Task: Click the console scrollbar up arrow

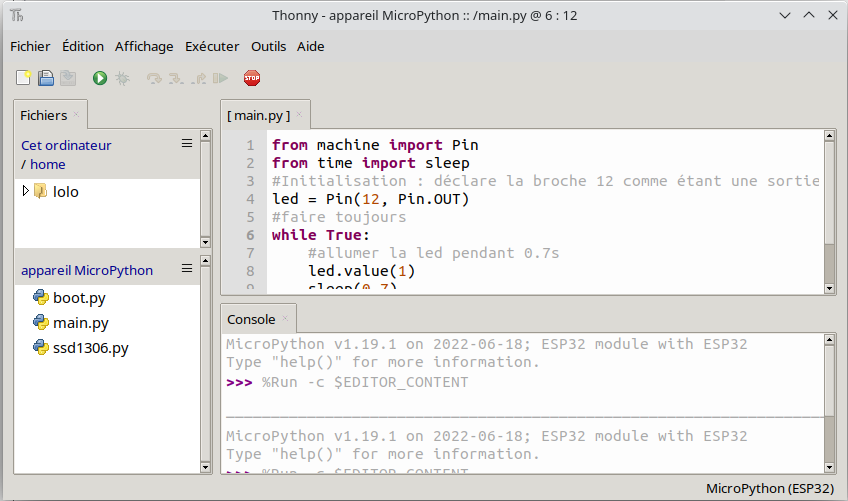Action: click(x=829, y=340)
